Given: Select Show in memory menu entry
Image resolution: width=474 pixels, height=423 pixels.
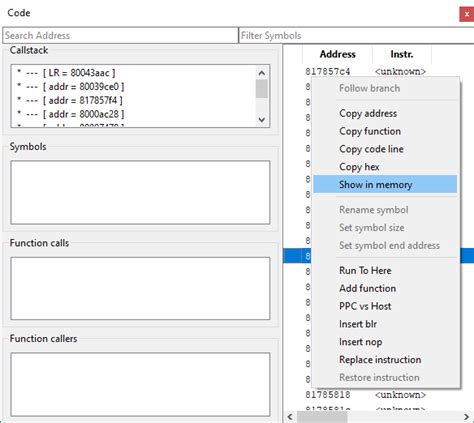Looking at the screenshot, I should (x=385, y=184).
